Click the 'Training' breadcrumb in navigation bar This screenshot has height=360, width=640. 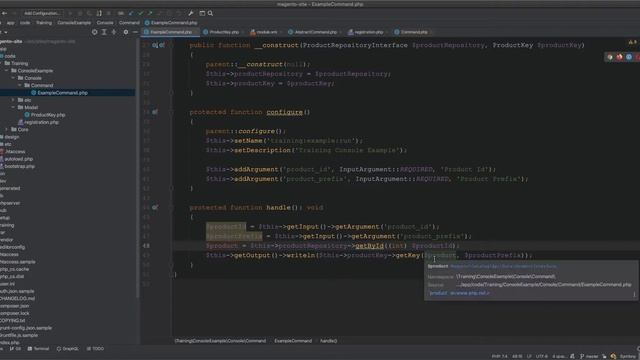coord(44,23)
